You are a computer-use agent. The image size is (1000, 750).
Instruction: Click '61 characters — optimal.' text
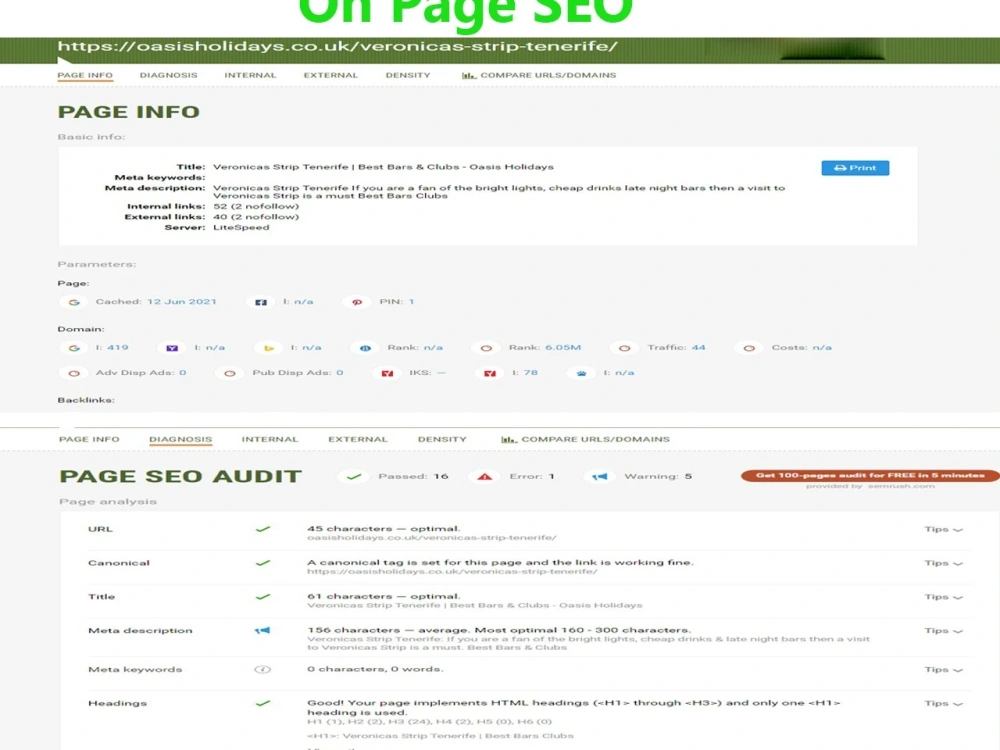383,597
